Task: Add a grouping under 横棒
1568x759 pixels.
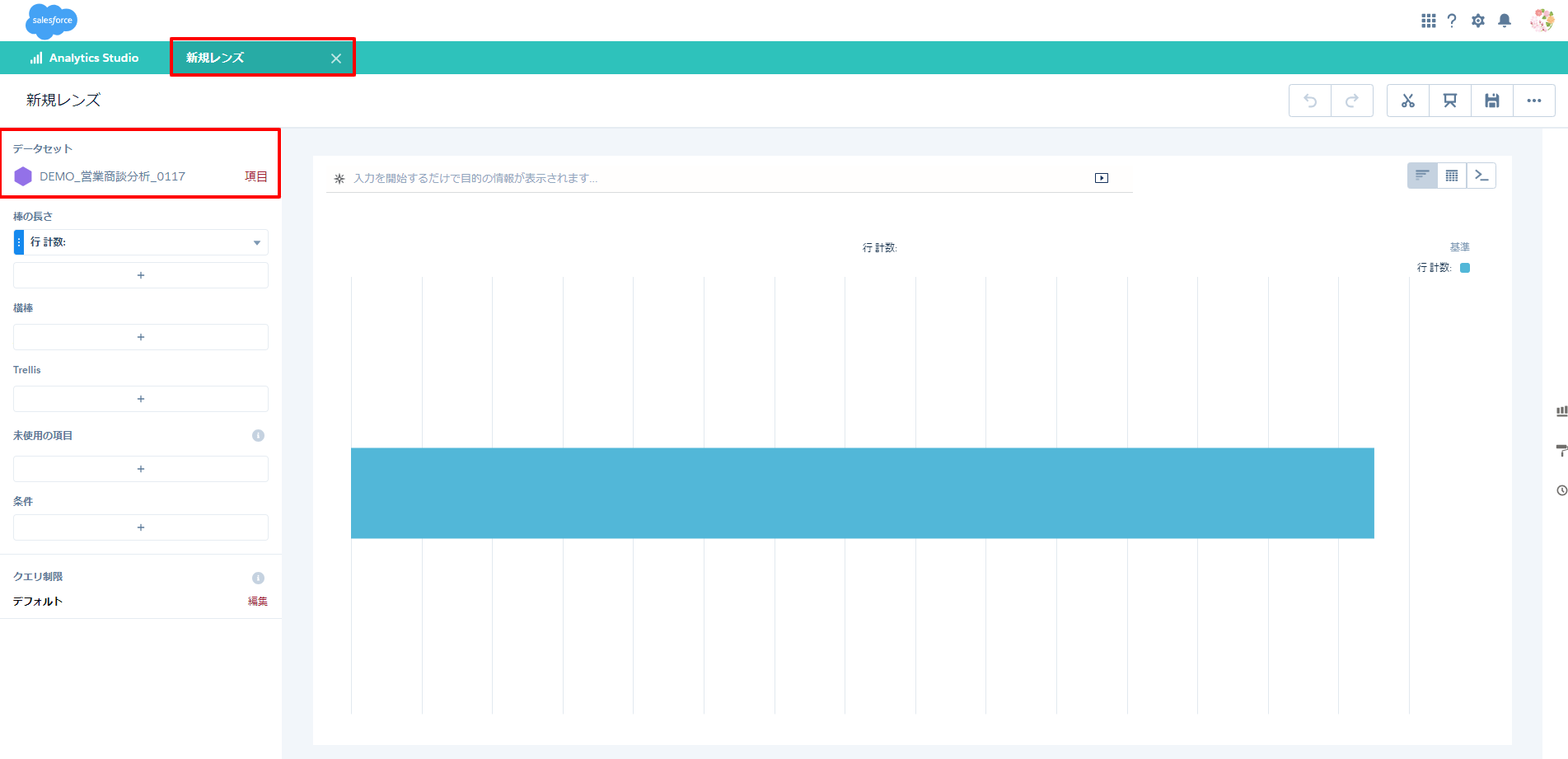Action: (x=141, y=337)
